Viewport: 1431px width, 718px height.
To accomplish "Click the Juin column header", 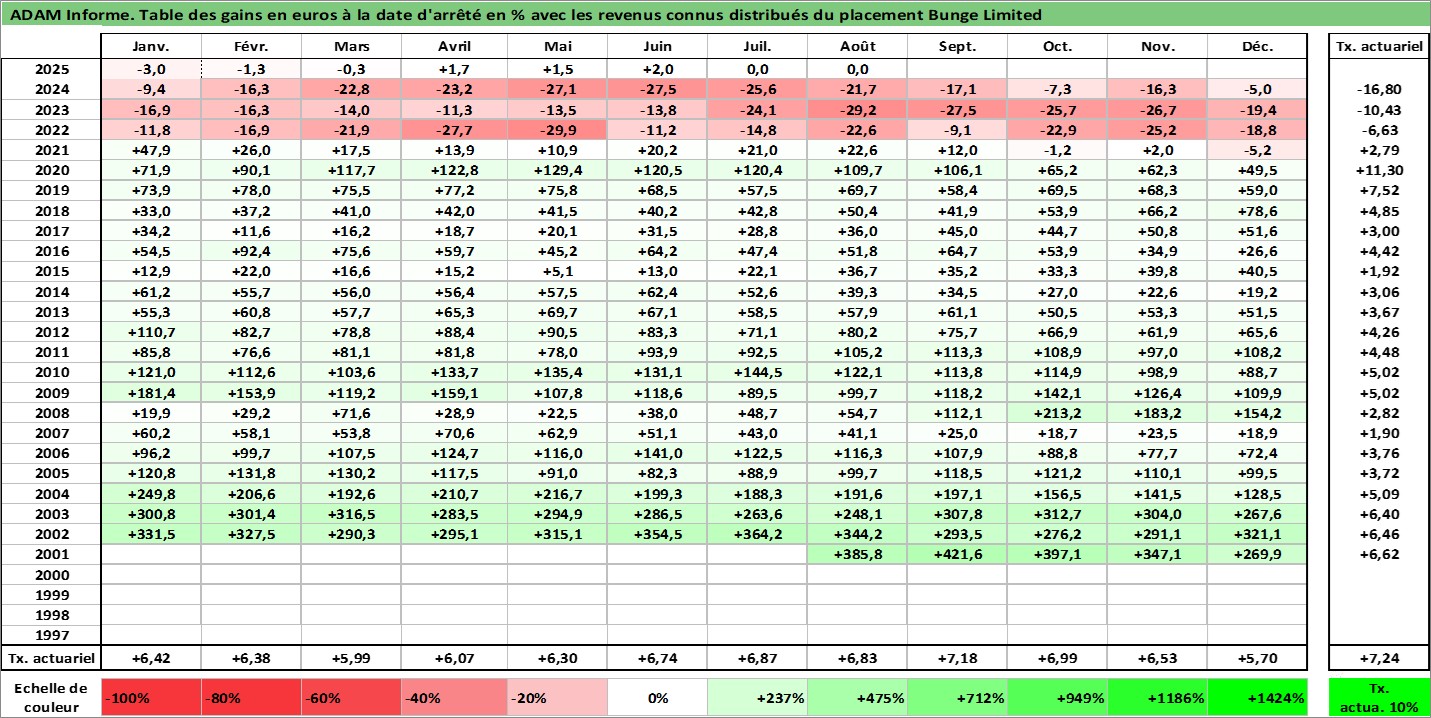I will 657,47.
